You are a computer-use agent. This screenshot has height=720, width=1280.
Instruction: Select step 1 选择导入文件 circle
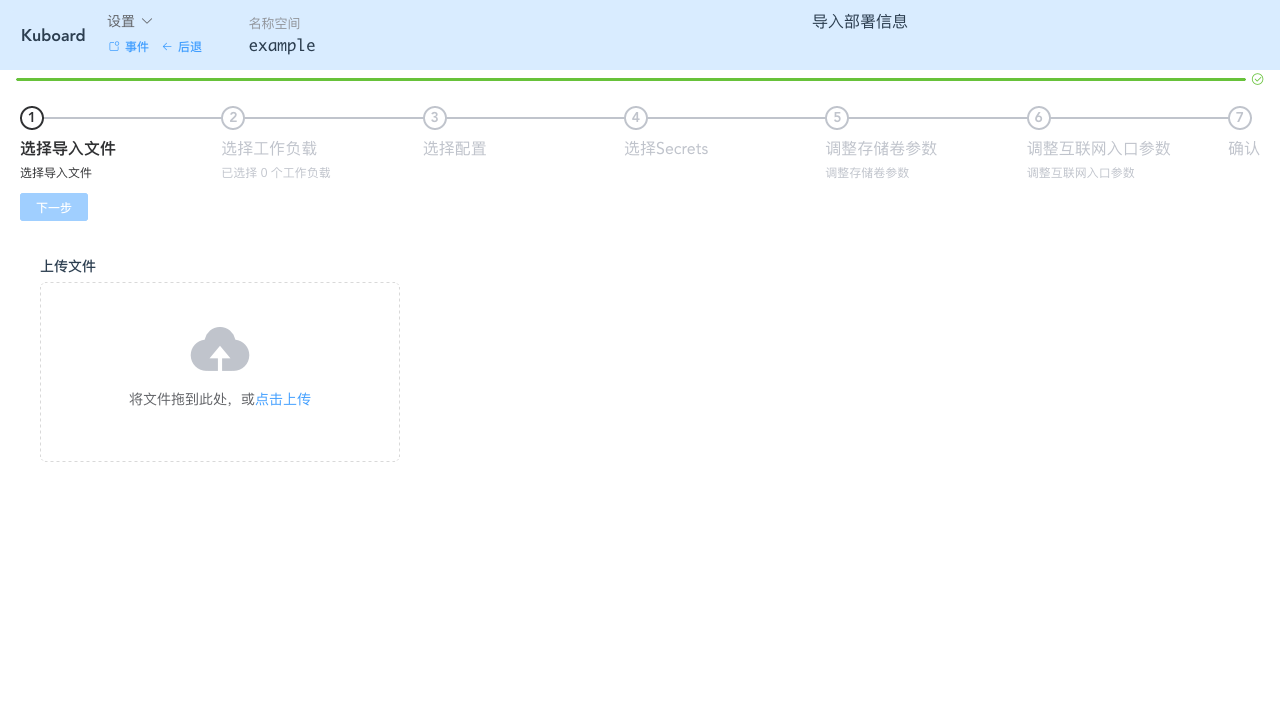coord(31,118)
